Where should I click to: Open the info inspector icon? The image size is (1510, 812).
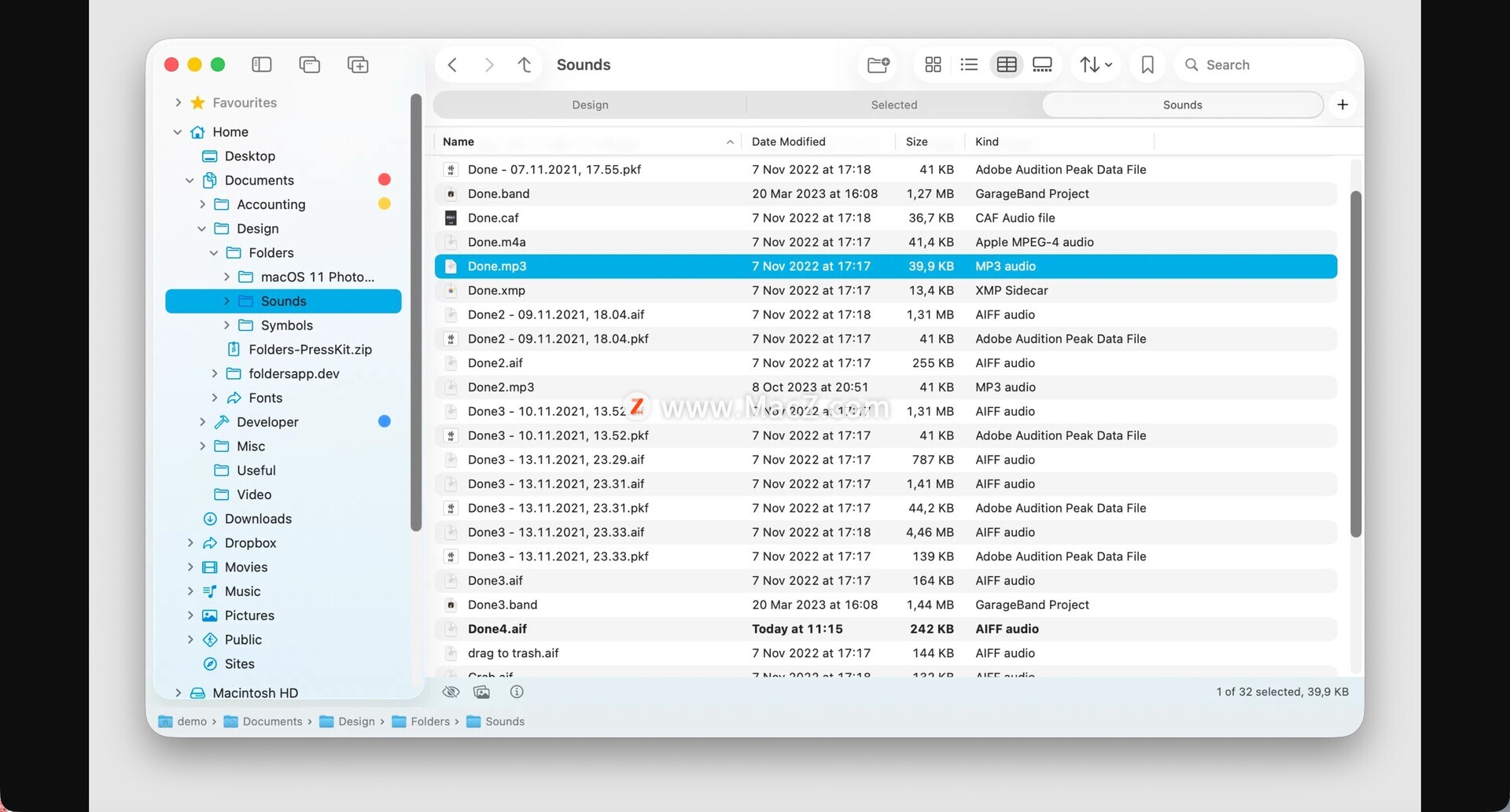pos(517,692)
